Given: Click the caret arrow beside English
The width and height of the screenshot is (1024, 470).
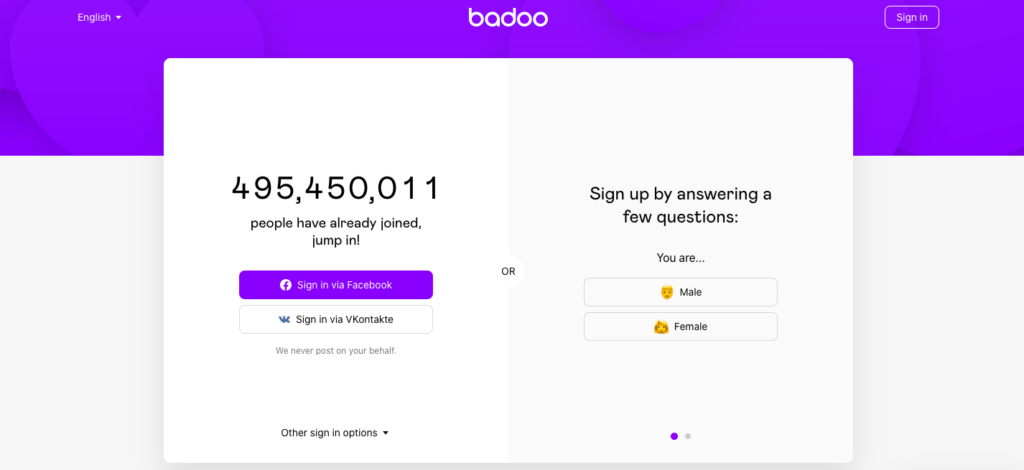Looking at the screenshot, I should click(x=119, y=18).
